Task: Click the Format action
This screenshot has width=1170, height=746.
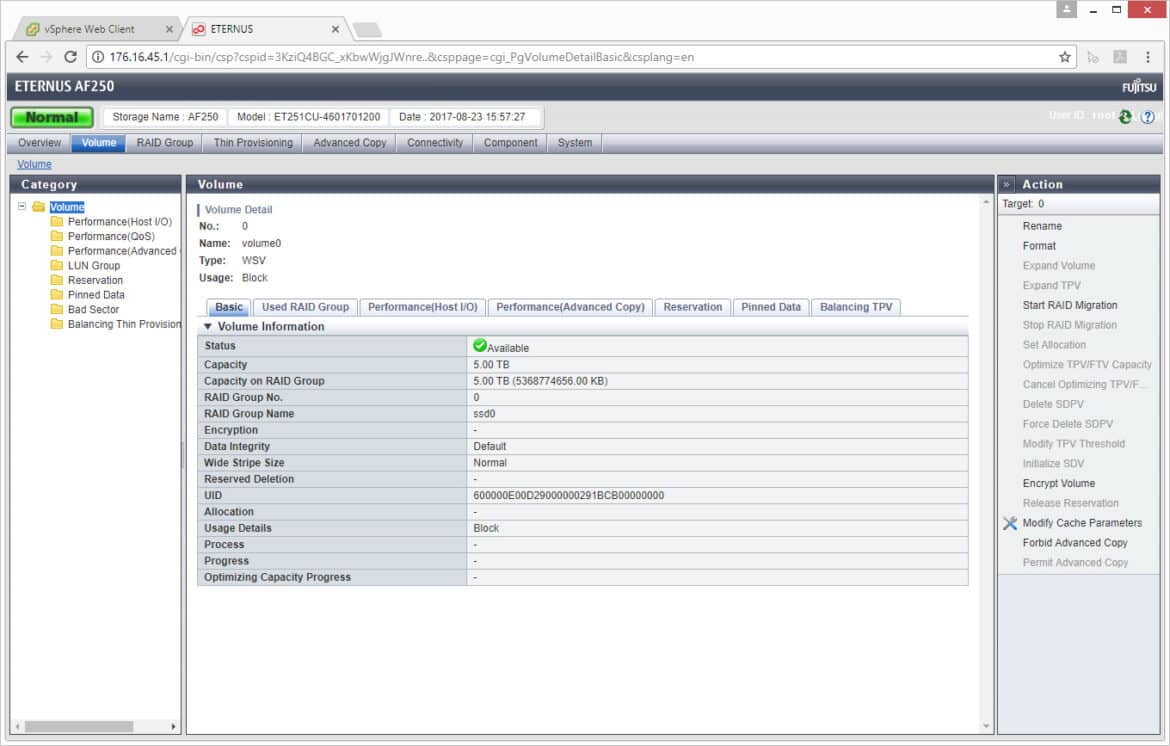Action: tap(1039, 245)
